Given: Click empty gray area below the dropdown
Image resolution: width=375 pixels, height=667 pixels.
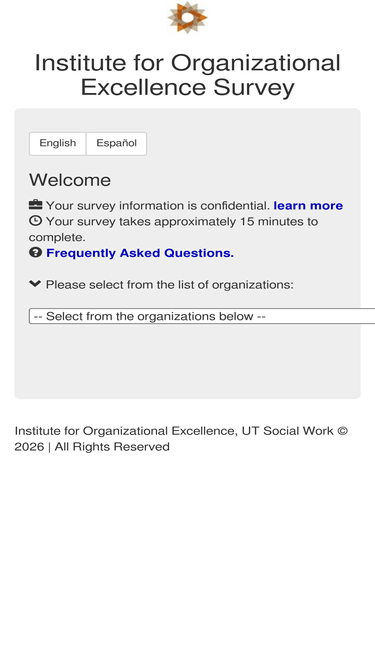Looking at the screenshot, I should pyautogui.click(x=187, y=362).
